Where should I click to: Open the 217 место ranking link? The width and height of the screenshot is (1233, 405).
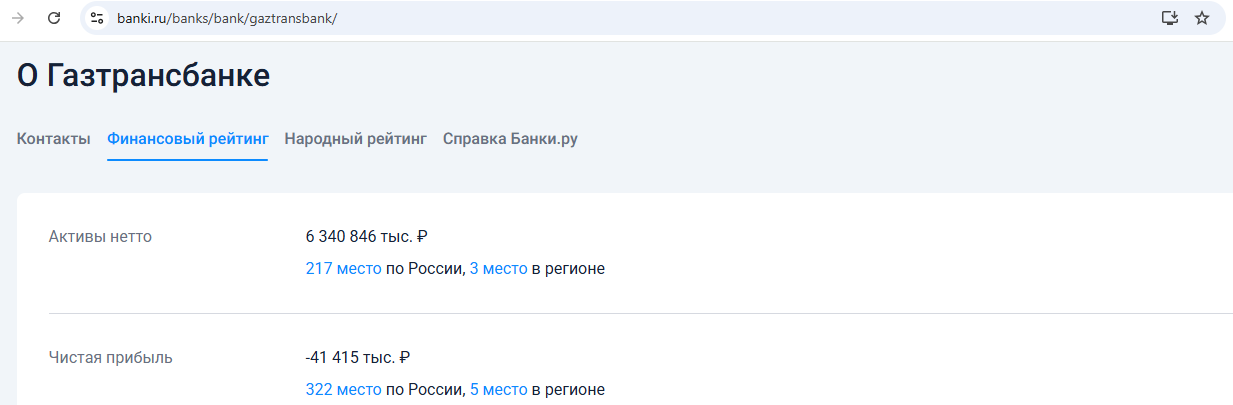click(x=343, y=268)
